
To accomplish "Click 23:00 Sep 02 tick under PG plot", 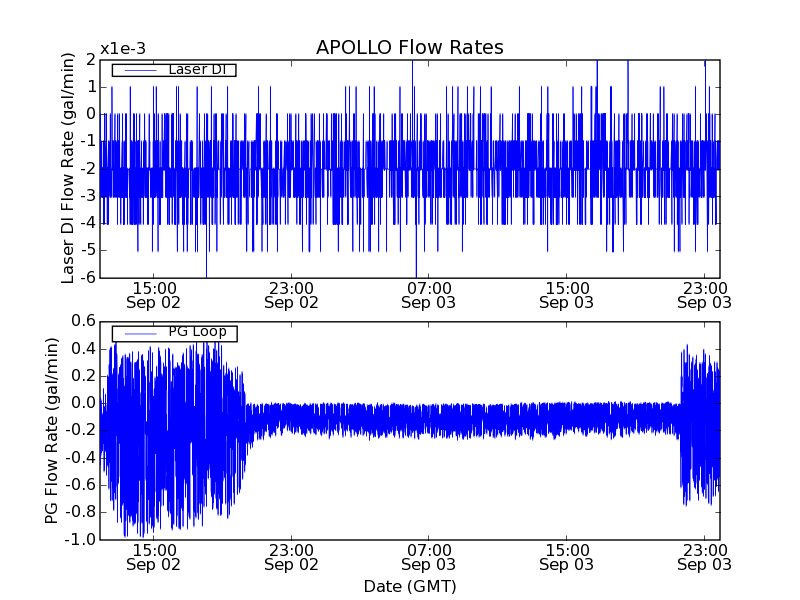I will [x=291, y=558].
